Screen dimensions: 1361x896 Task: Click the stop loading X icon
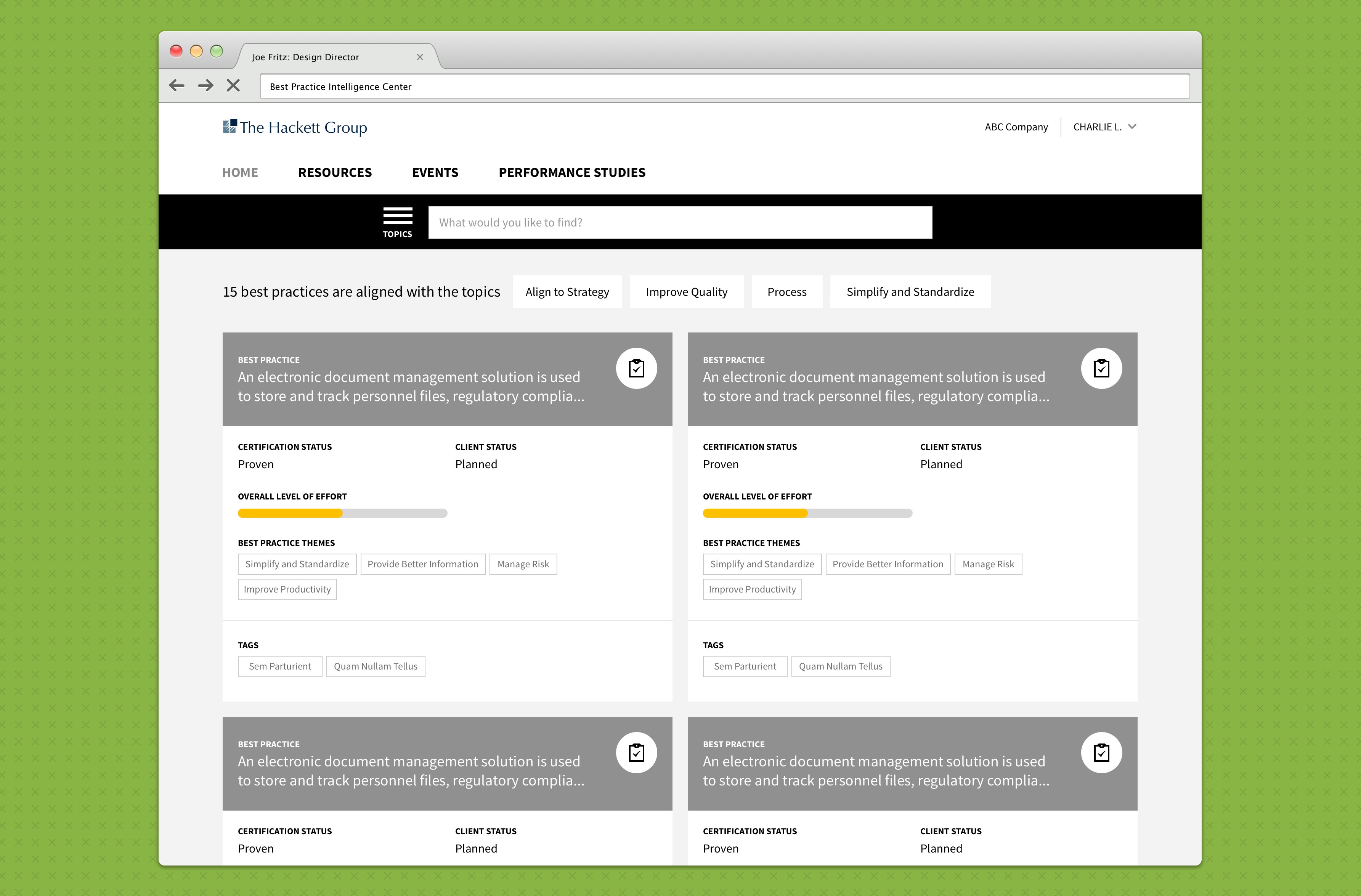(233, 86)
